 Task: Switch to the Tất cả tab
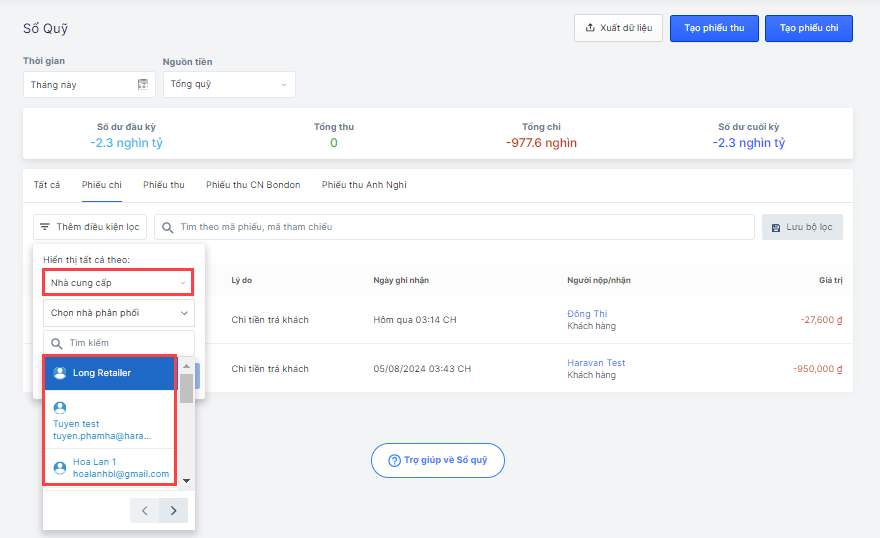tap(47, 185)
